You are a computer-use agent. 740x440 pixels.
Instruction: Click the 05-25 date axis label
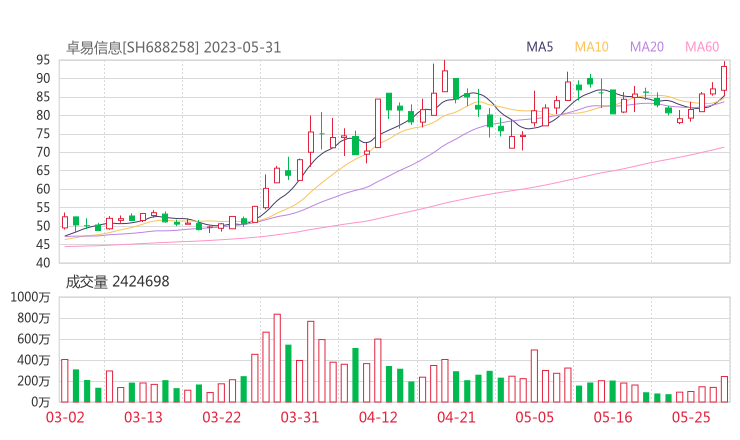click(x=691, y=417)
